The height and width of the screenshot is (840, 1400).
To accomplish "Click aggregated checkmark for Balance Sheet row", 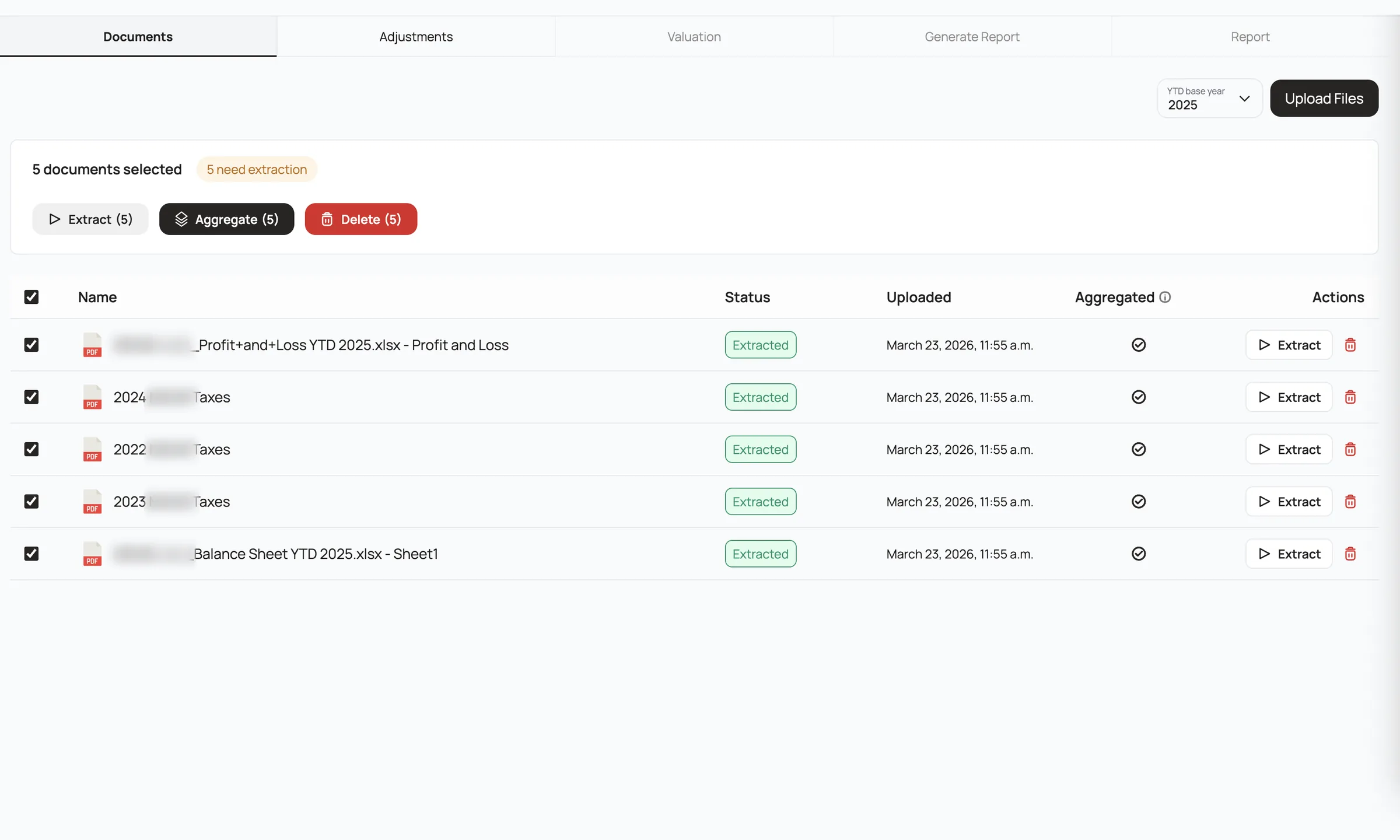I will point(1139,554).
